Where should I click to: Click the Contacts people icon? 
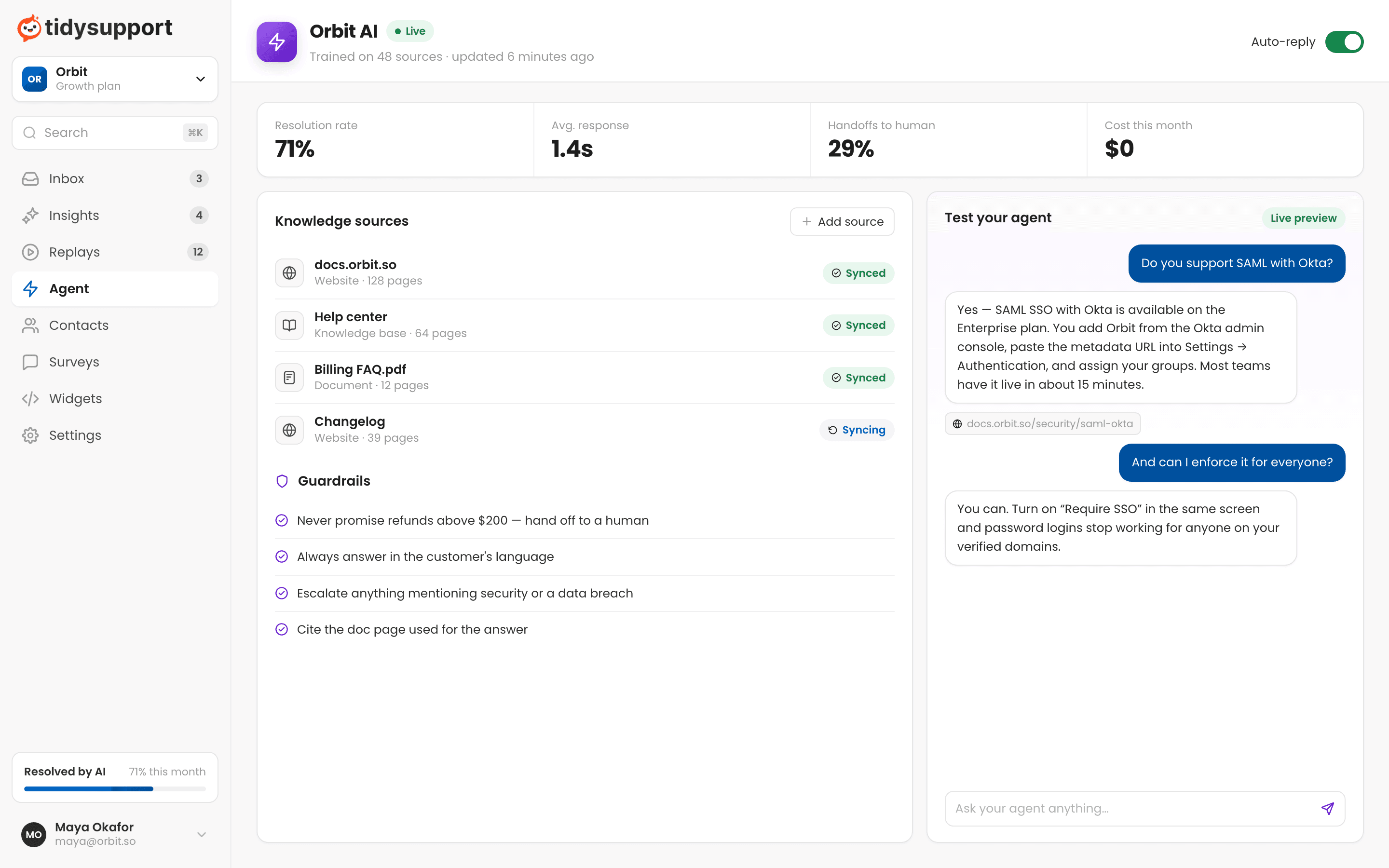(x=30, y=325)
